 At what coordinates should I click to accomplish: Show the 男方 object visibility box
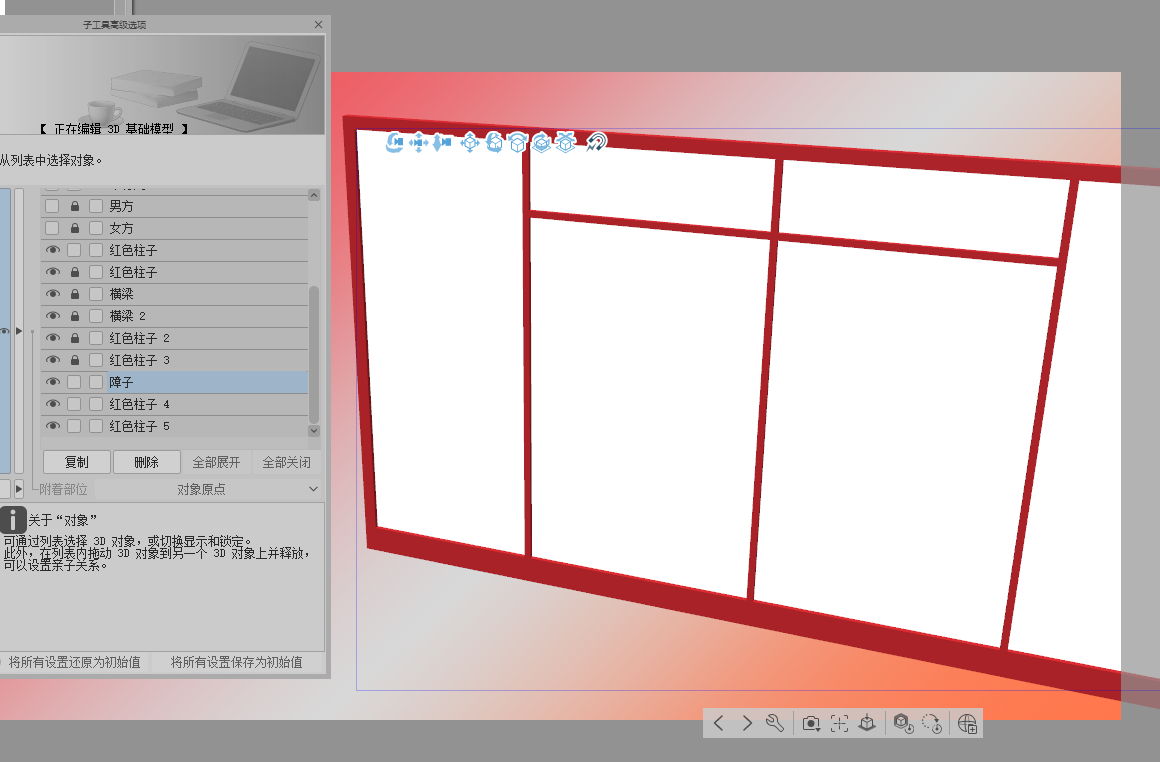[x=53, y=206]
